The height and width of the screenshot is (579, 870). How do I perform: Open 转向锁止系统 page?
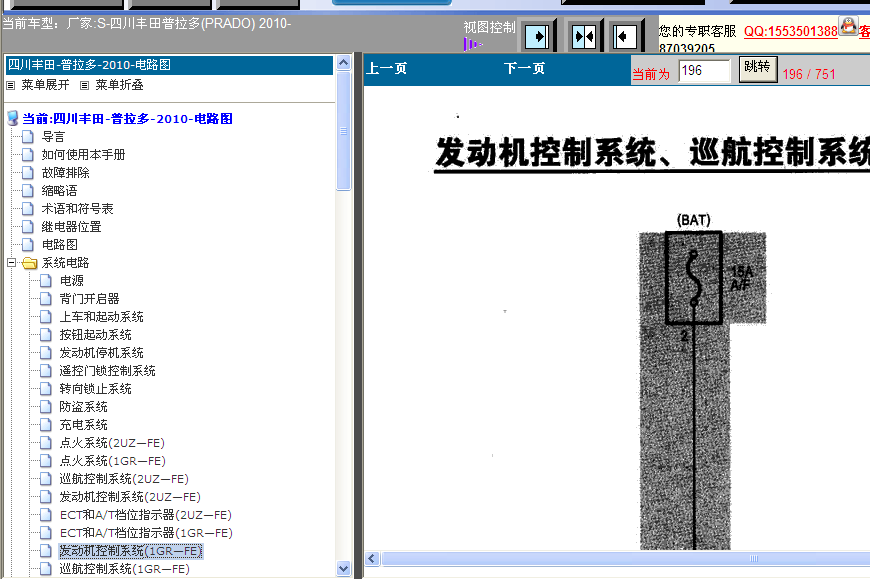pos(95,389)
